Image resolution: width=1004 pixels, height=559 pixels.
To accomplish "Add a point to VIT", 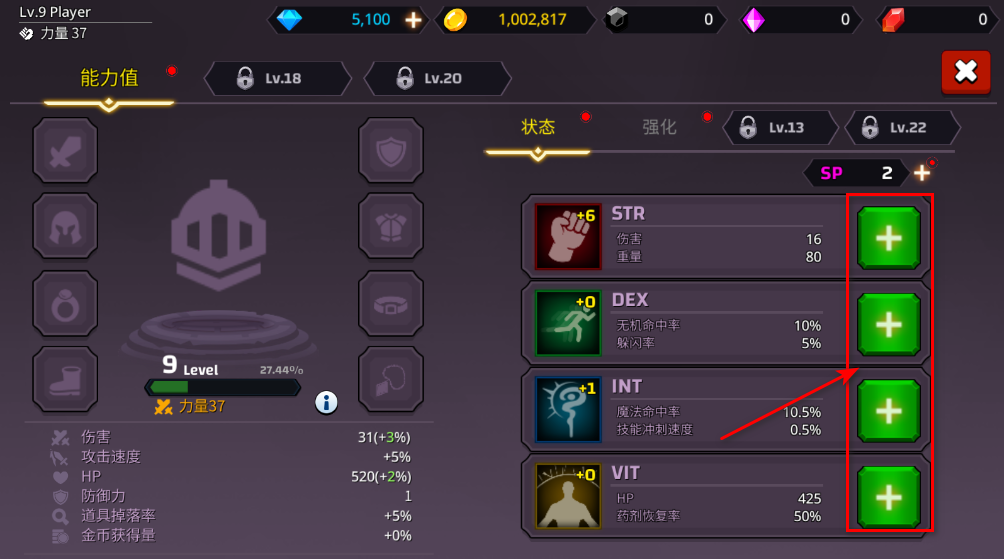I will pos(889,498).
